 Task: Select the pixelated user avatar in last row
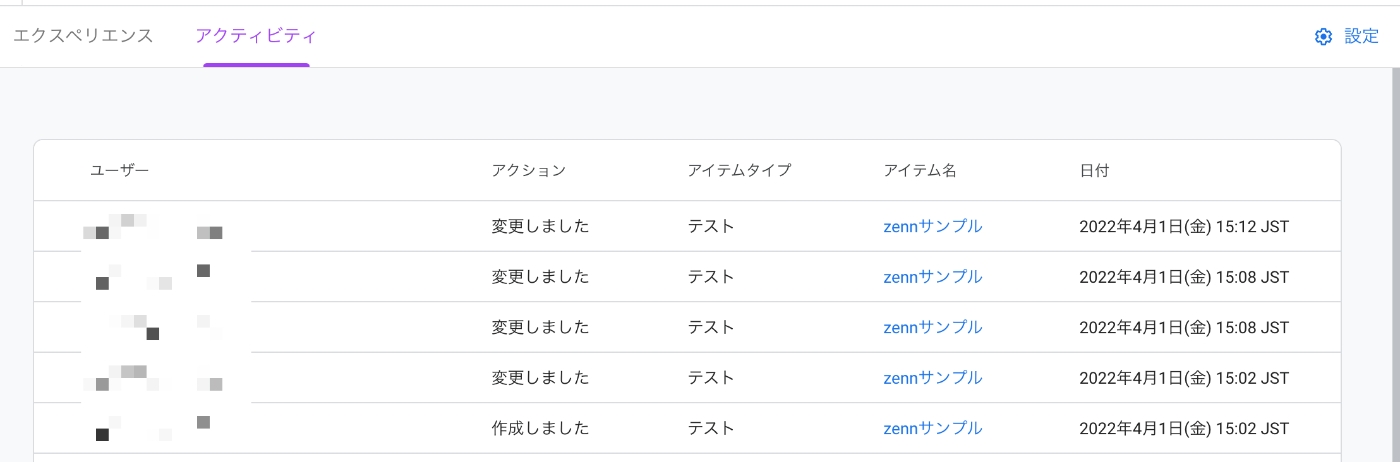pos(165,428)
